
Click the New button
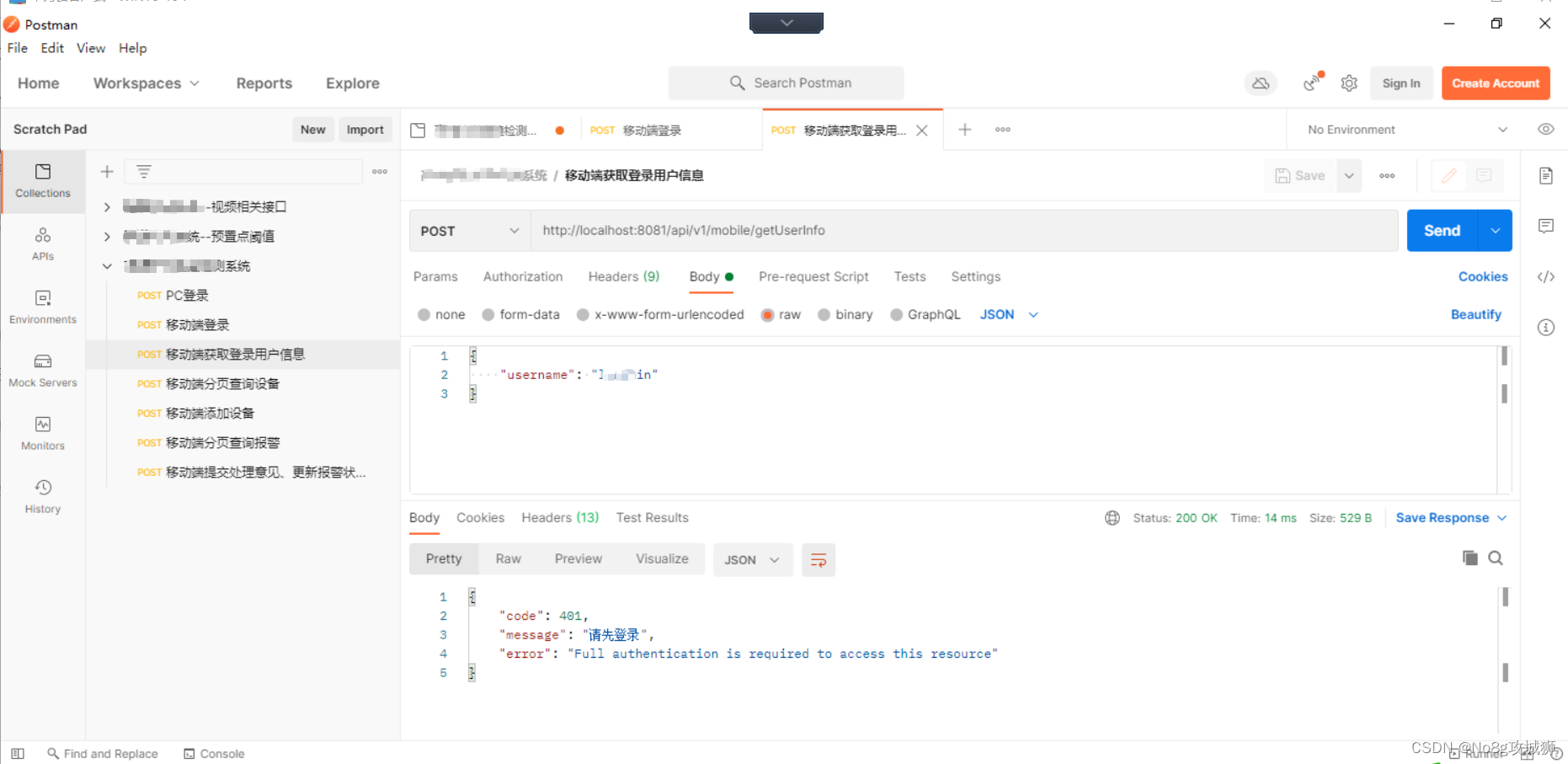tap(312, 130)
